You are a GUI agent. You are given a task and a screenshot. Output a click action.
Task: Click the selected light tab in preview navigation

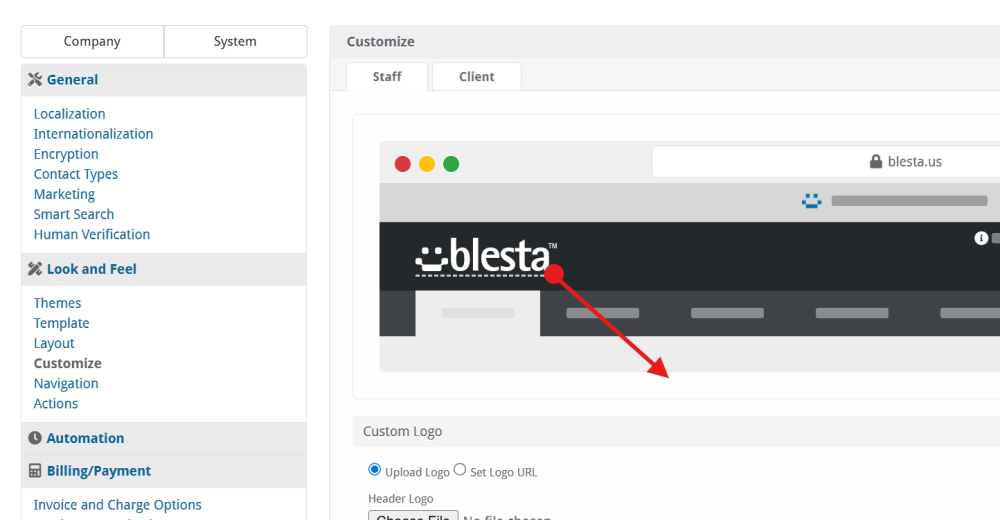(478, 313)
